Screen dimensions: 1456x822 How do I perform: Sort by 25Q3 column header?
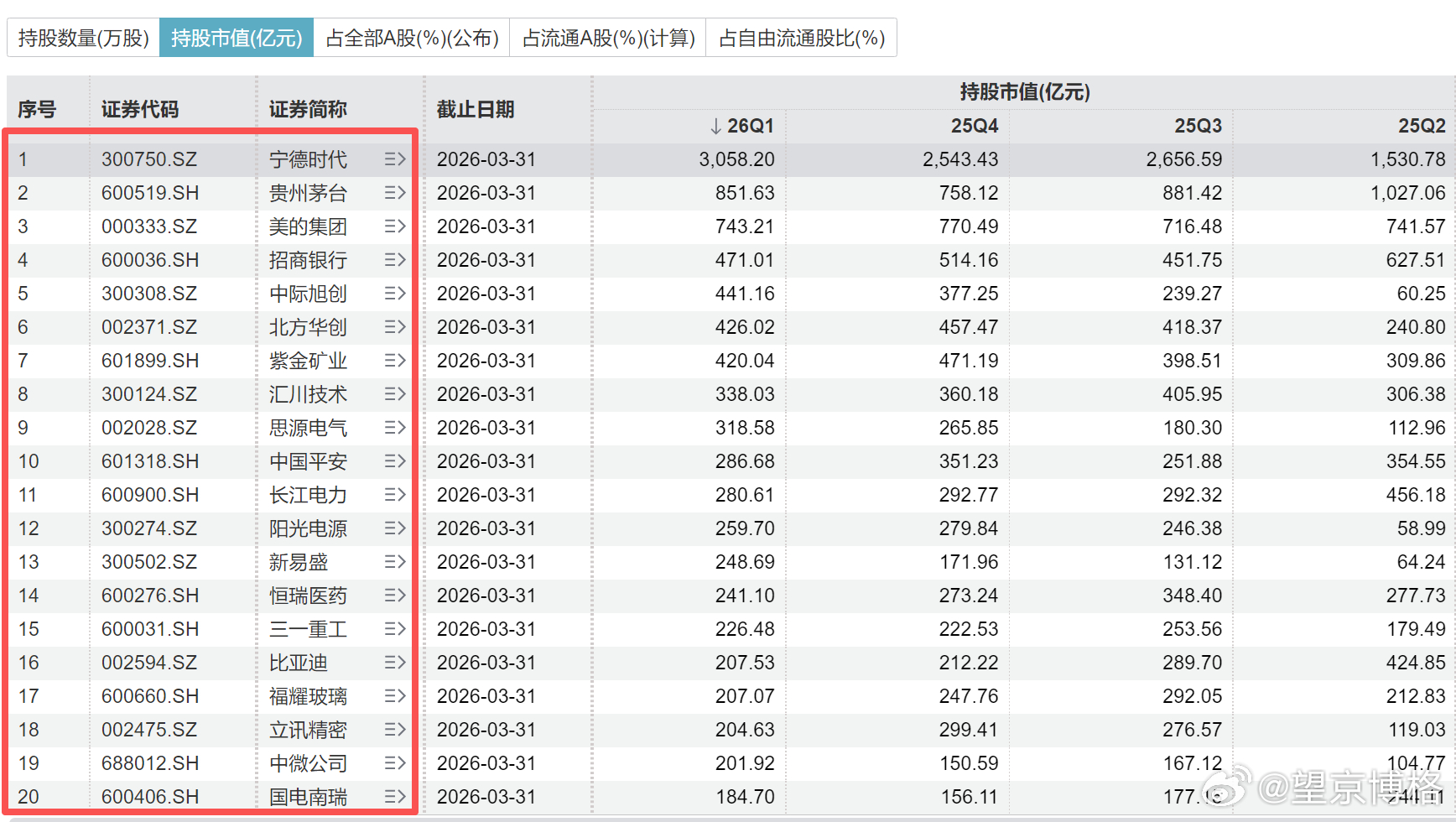(x=1198, y=126)
